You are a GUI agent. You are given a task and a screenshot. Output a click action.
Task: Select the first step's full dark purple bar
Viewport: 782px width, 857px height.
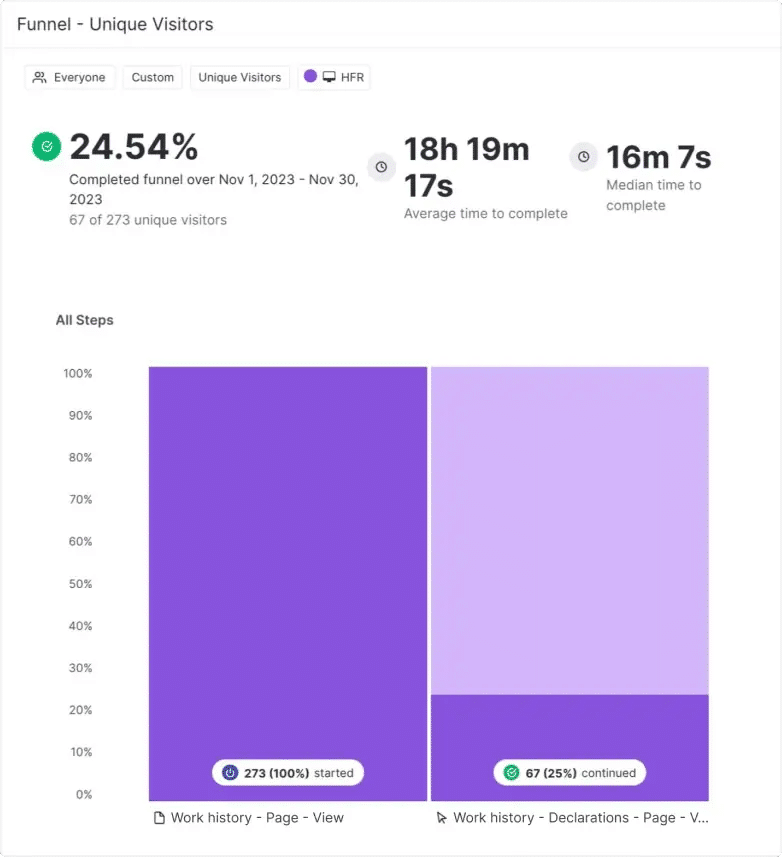pos(288,560)
